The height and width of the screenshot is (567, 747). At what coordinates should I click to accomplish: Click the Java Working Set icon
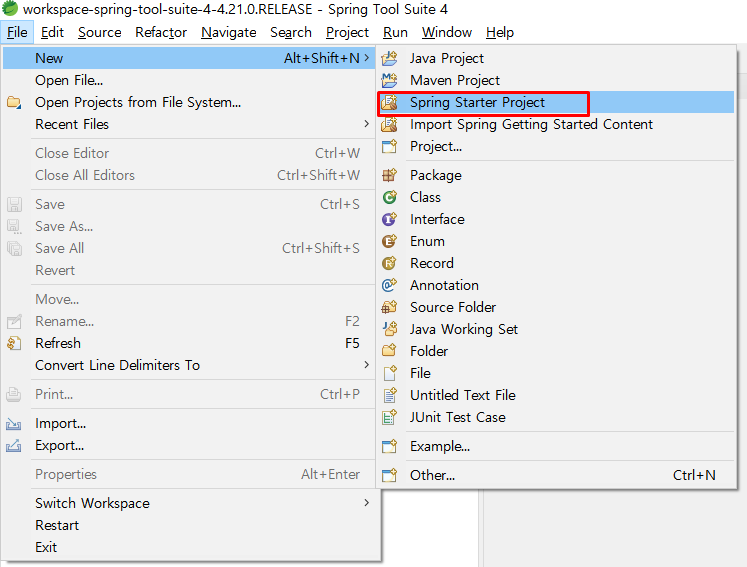389,329
